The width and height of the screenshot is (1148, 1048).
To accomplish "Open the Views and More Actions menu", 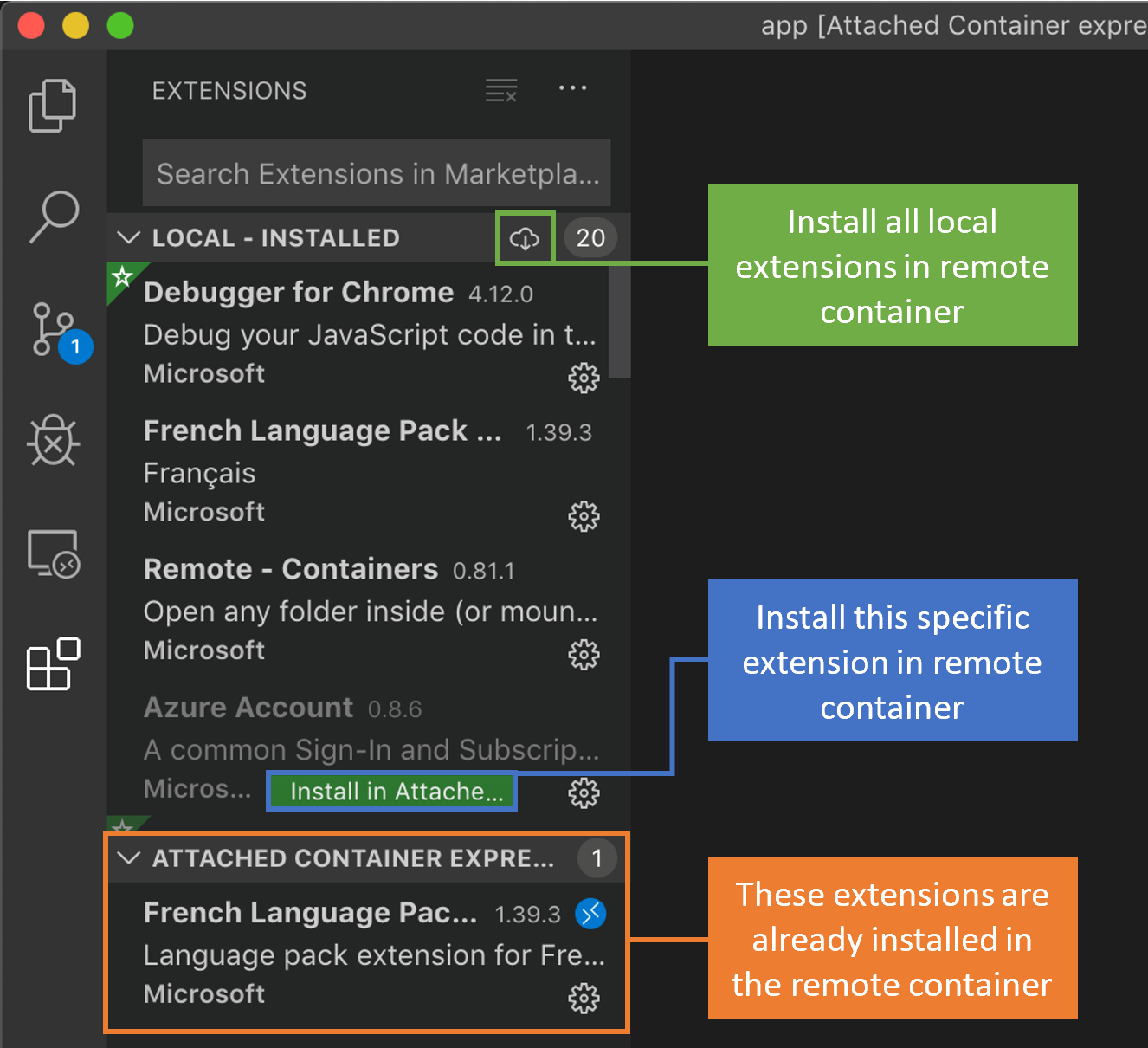I will tap(572, 89).
